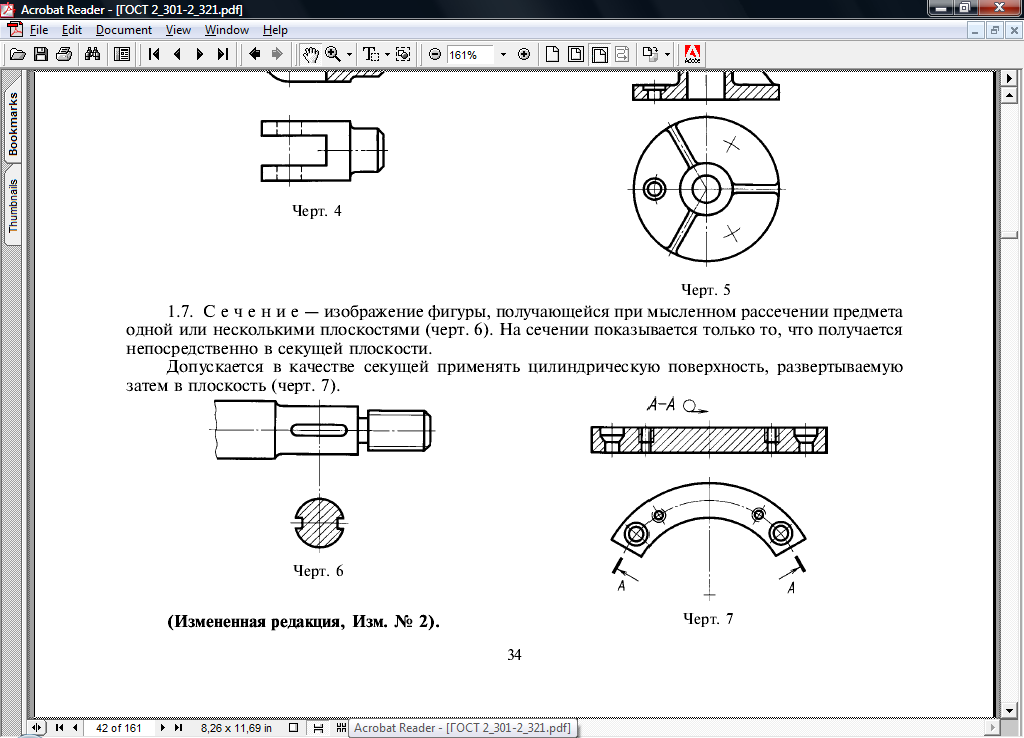
Task: Click the Reflow page icon
Action: click(x=622, y=54)
